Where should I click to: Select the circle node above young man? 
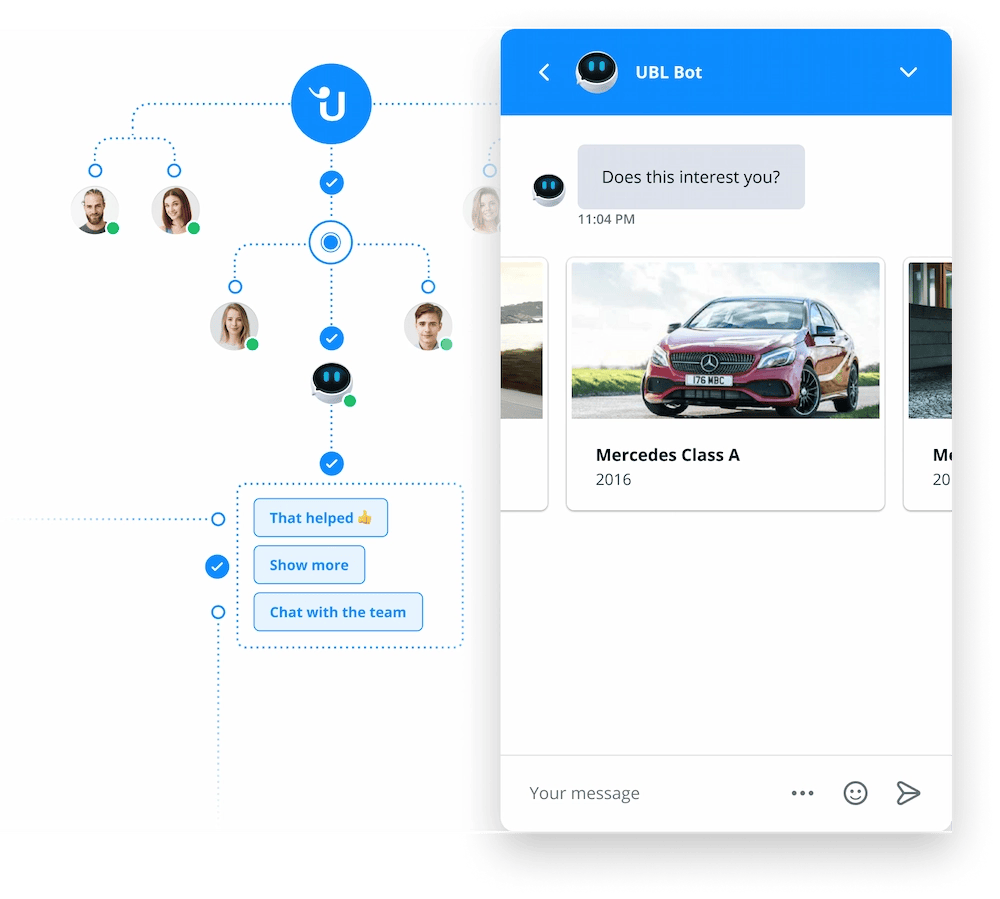tap(428, 286)
